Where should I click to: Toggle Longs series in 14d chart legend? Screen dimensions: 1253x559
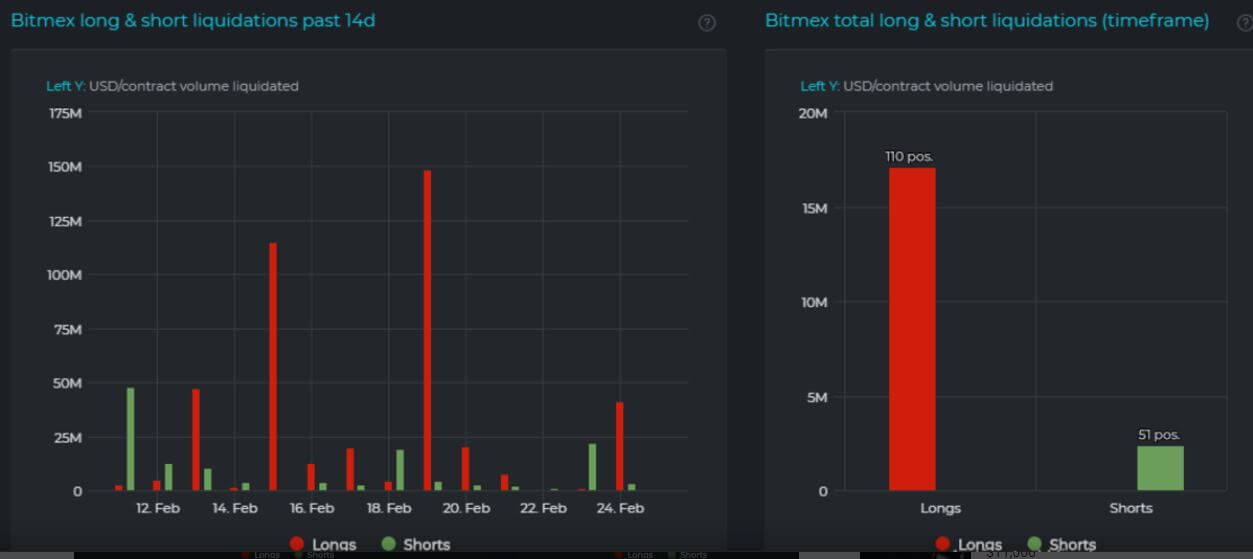(323, 544)
